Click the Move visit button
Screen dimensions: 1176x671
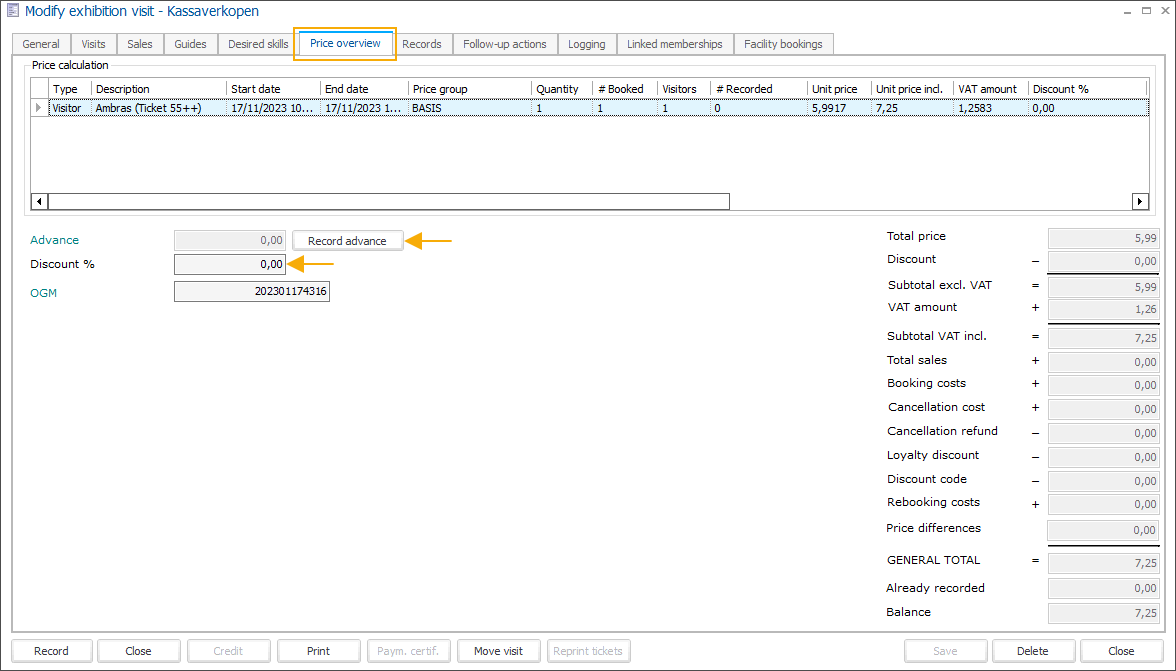(498, 650)
